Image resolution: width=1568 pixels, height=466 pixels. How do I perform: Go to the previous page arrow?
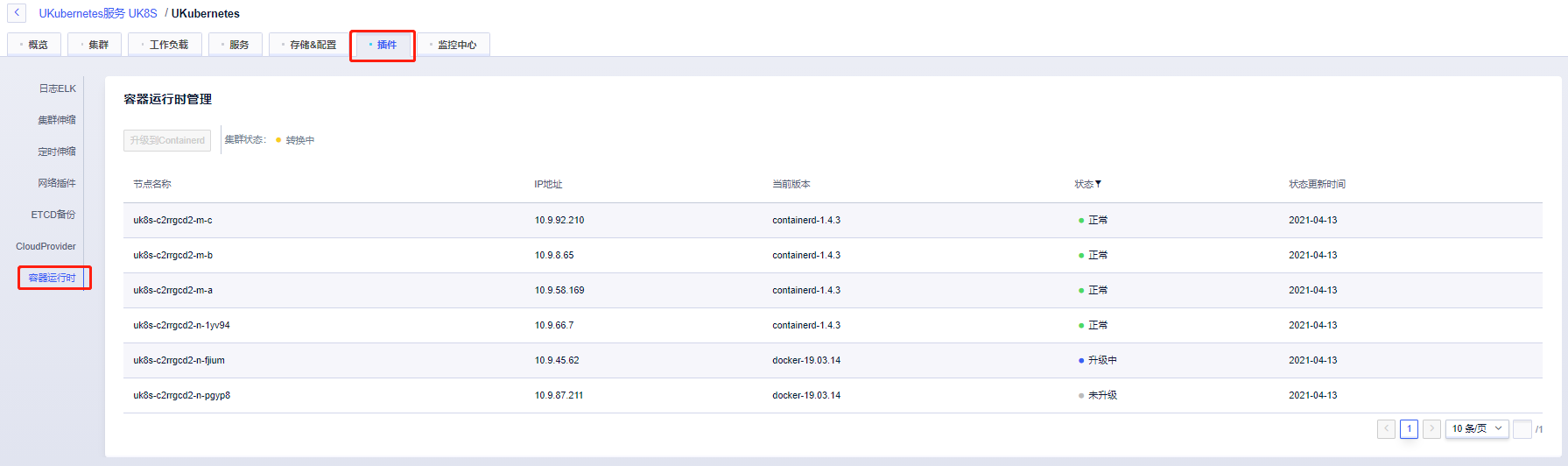(1386, 428)
